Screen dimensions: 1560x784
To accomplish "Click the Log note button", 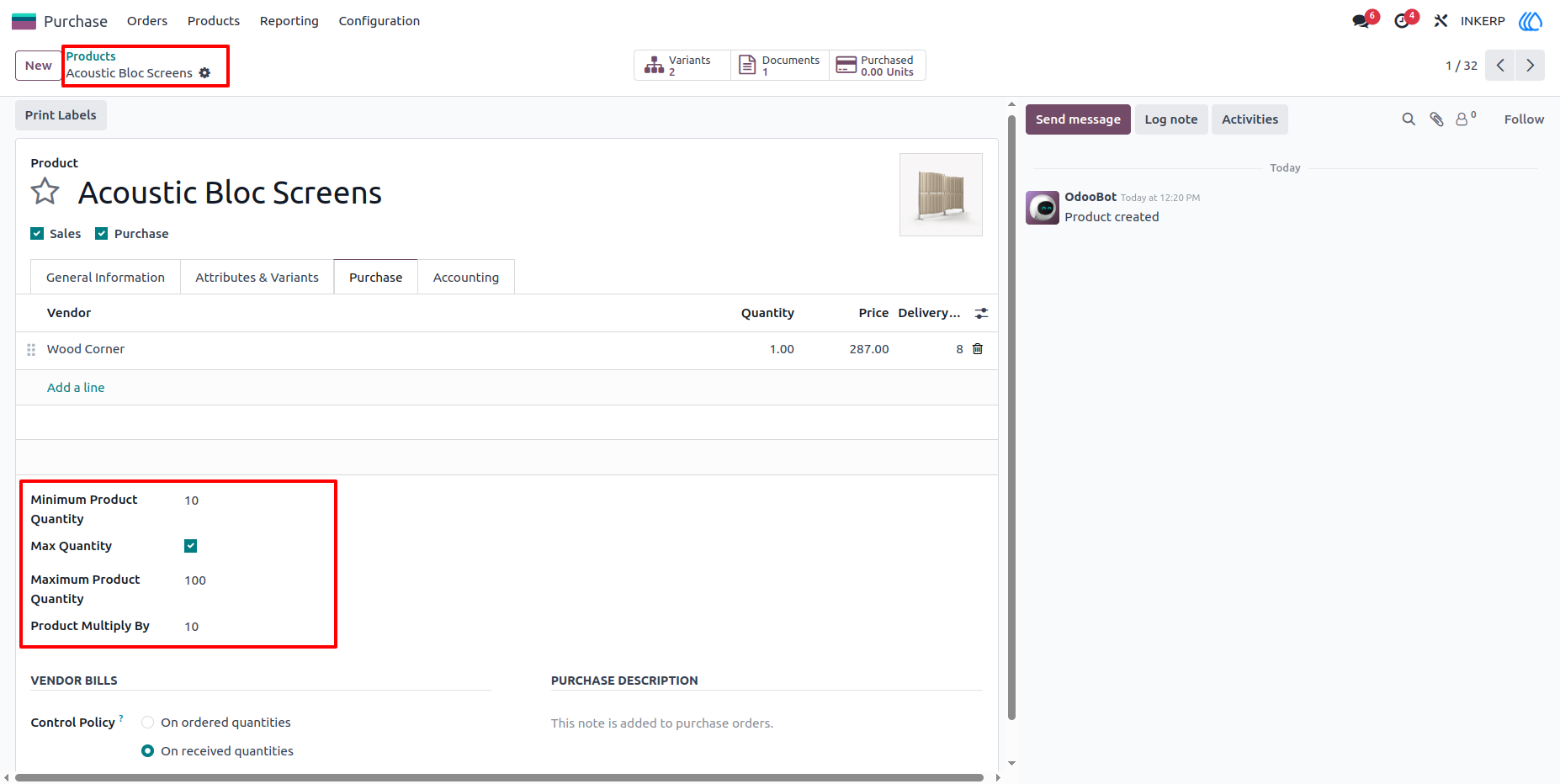I will (1171, 119).
